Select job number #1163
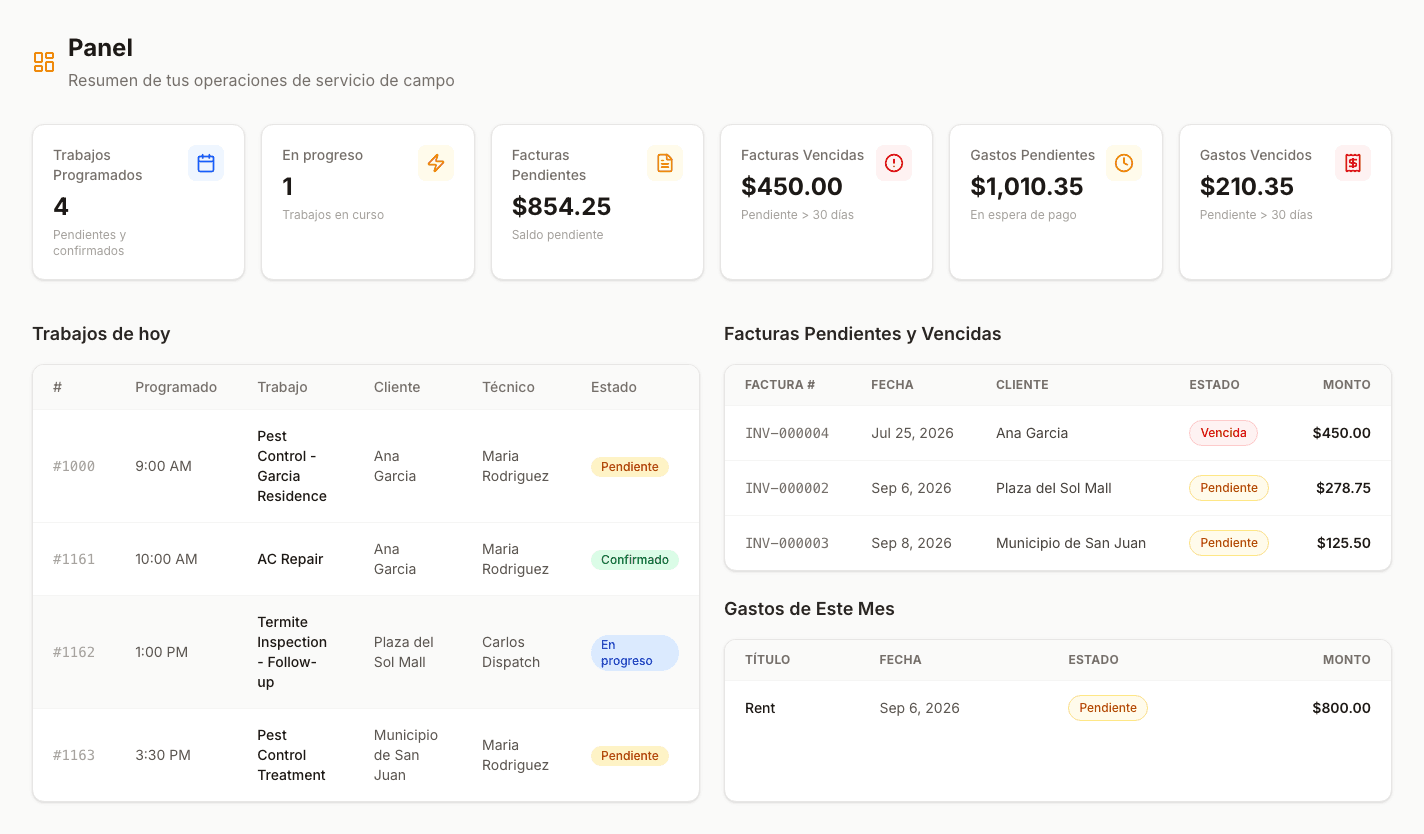Viewport: 1424px width, 834px height. click(74, 755)
